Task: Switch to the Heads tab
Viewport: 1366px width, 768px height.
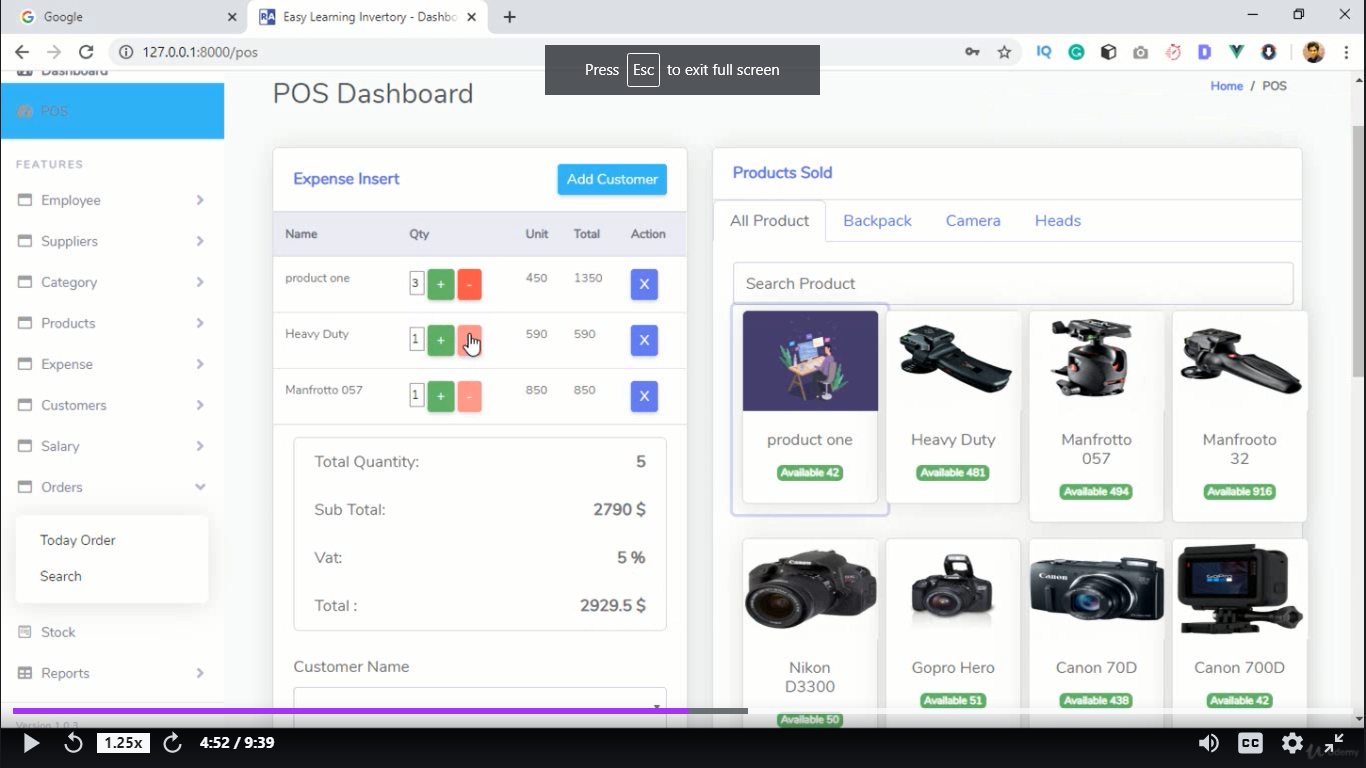Action: point(1058,221)
